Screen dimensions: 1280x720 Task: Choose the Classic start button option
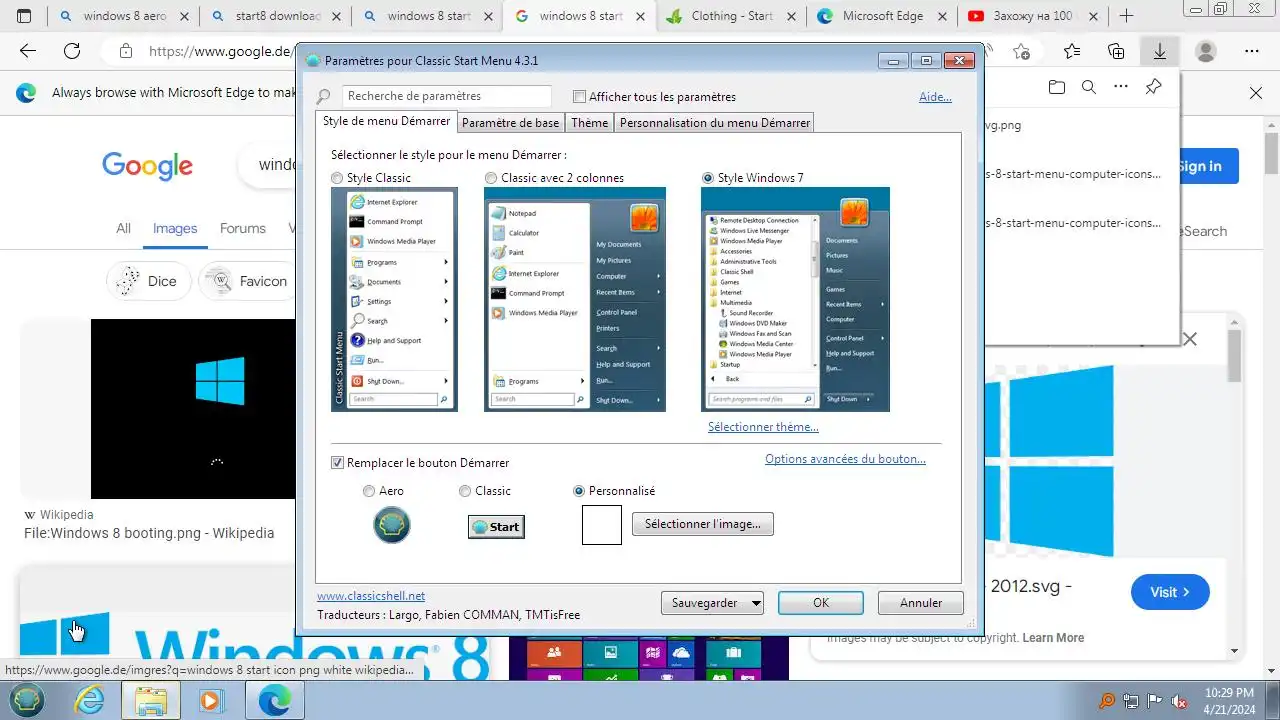point(465,491)
